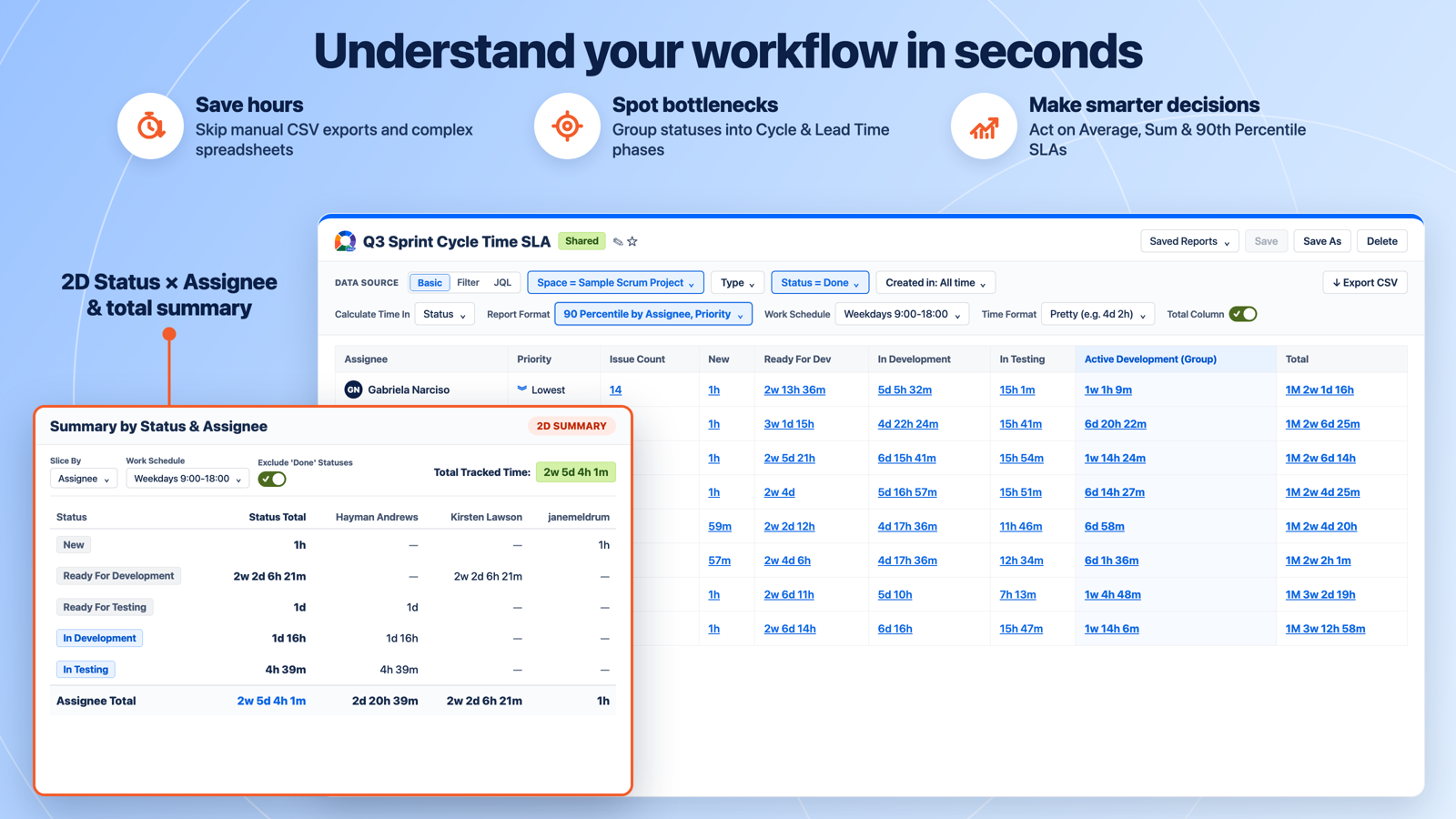Click the Save As button
Viewport: 1456px width, 819px height.
pyautogui.click(x=1321, y=241)
